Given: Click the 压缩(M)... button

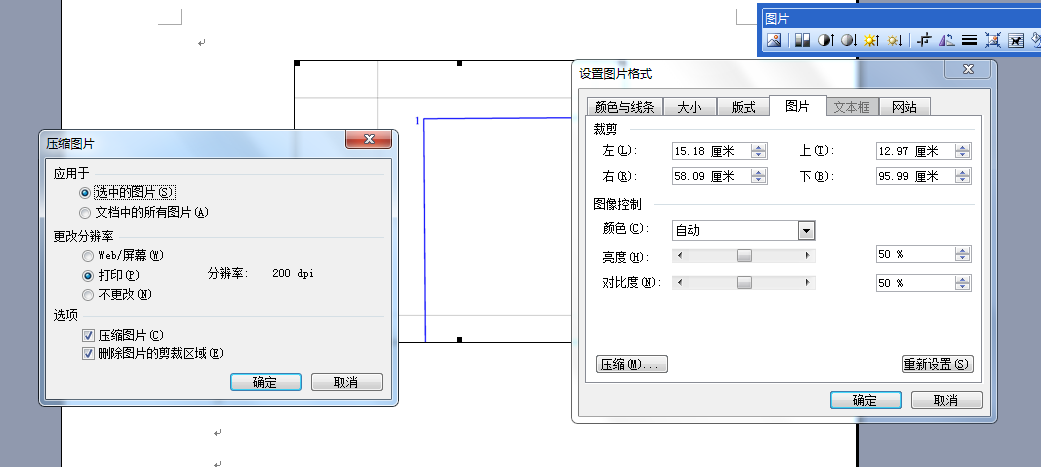Looking at the screenshot, I should point(631,364).
